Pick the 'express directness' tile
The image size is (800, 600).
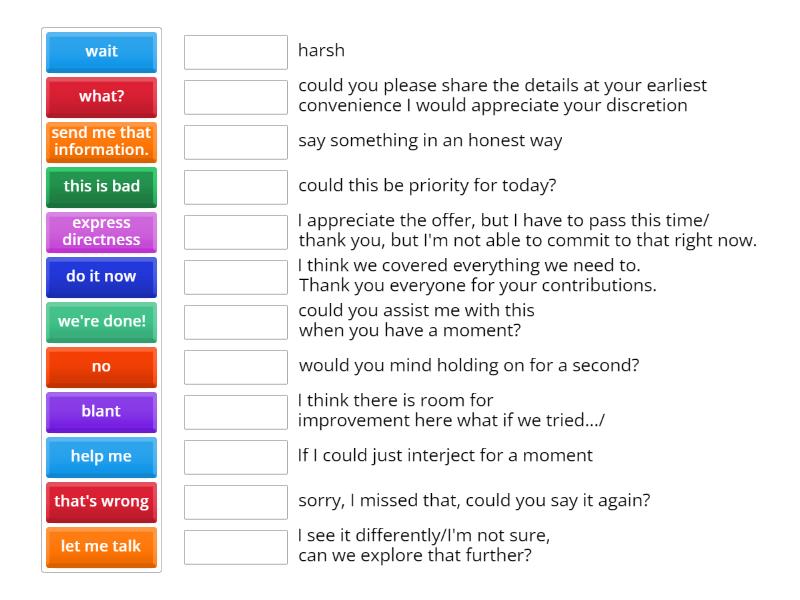pos(100,232)
